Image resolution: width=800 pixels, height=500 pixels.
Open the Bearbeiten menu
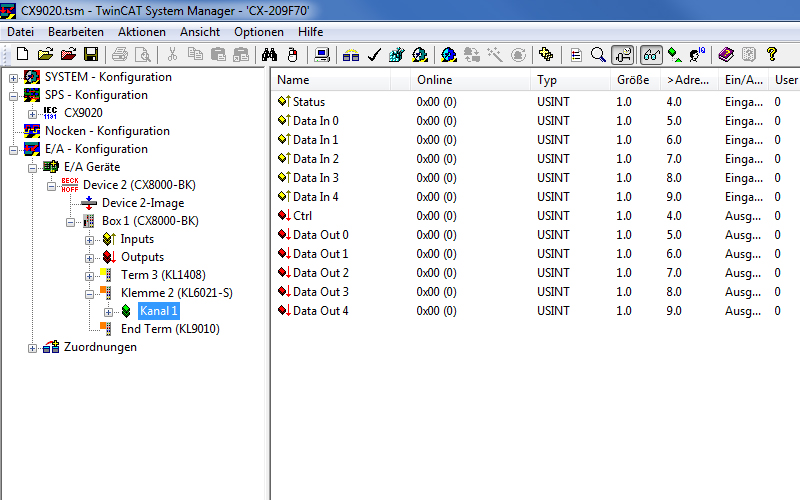point(76,32)
